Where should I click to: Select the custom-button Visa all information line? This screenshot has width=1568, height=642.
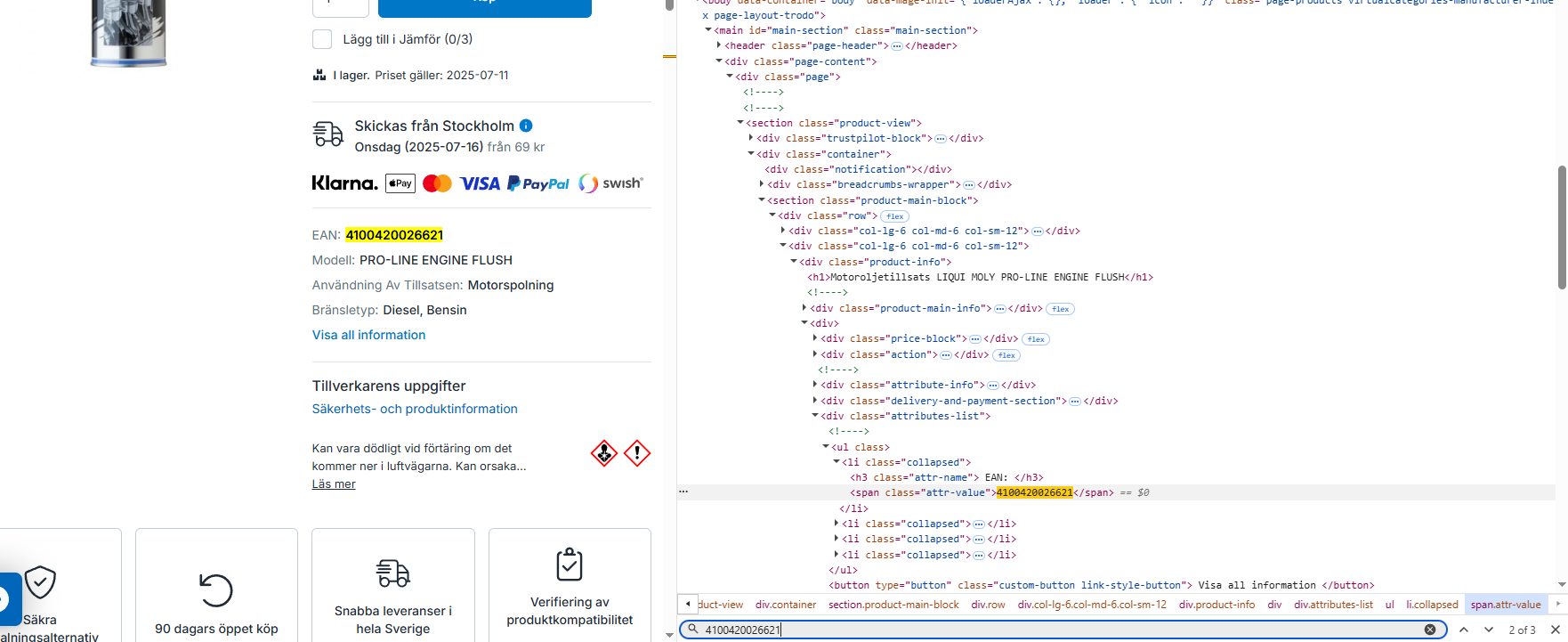(x=1102, y=585)
